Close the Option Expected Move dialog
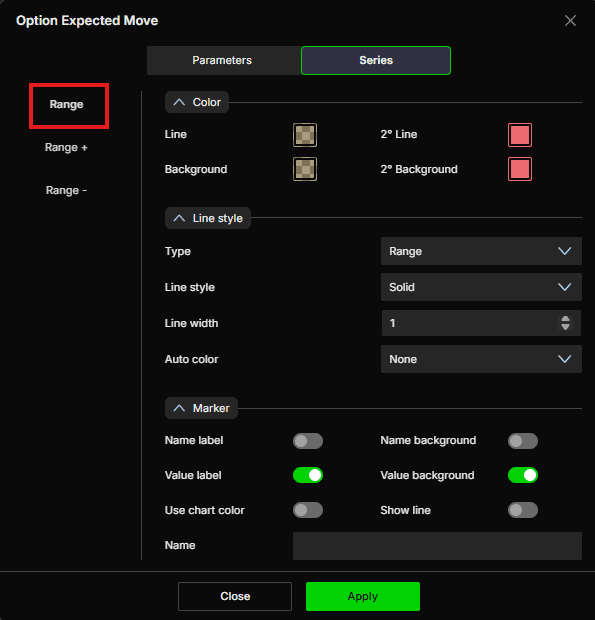 point(570,21)
